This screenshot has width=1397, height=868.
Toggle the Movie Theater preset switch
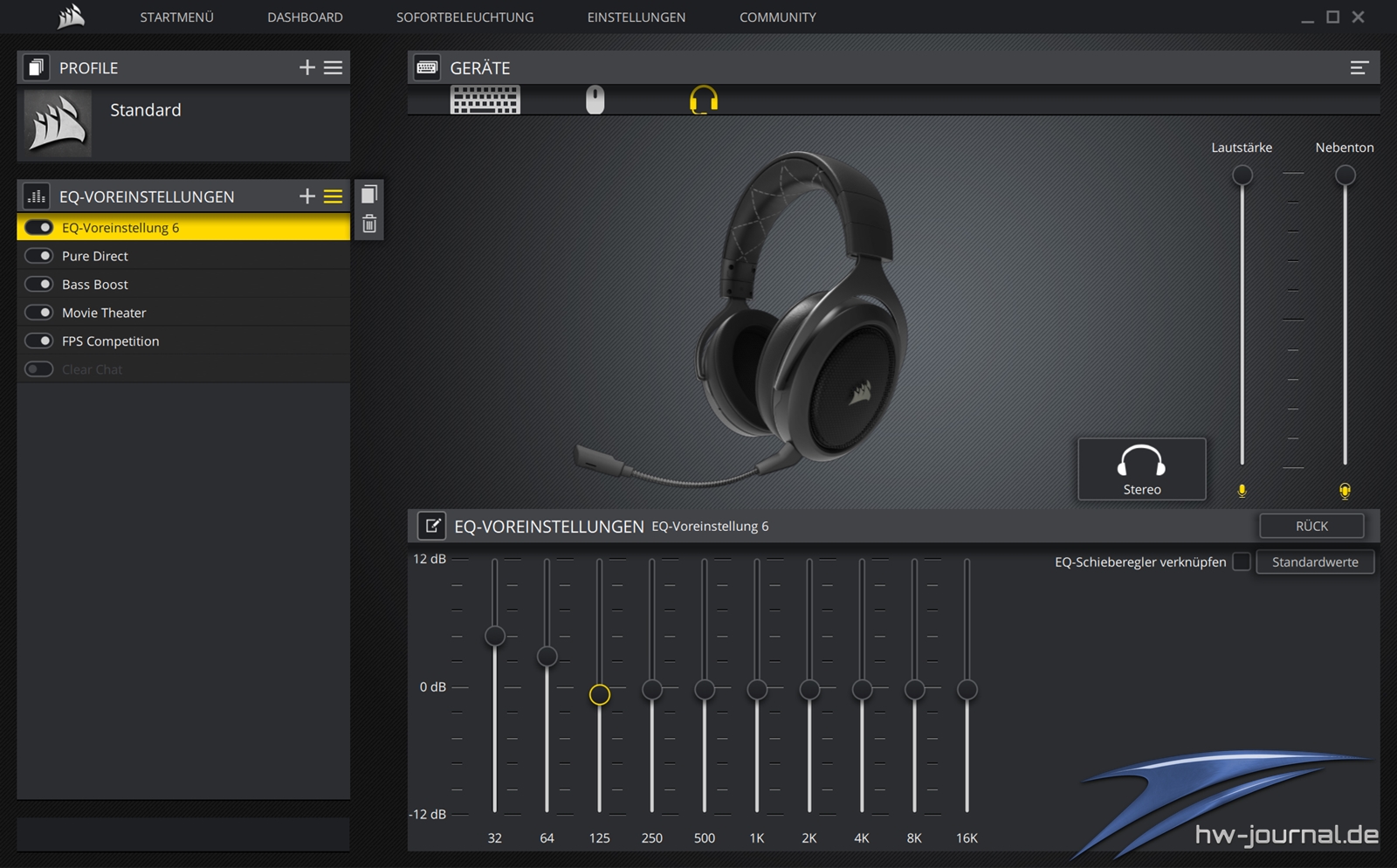[39, 313]
